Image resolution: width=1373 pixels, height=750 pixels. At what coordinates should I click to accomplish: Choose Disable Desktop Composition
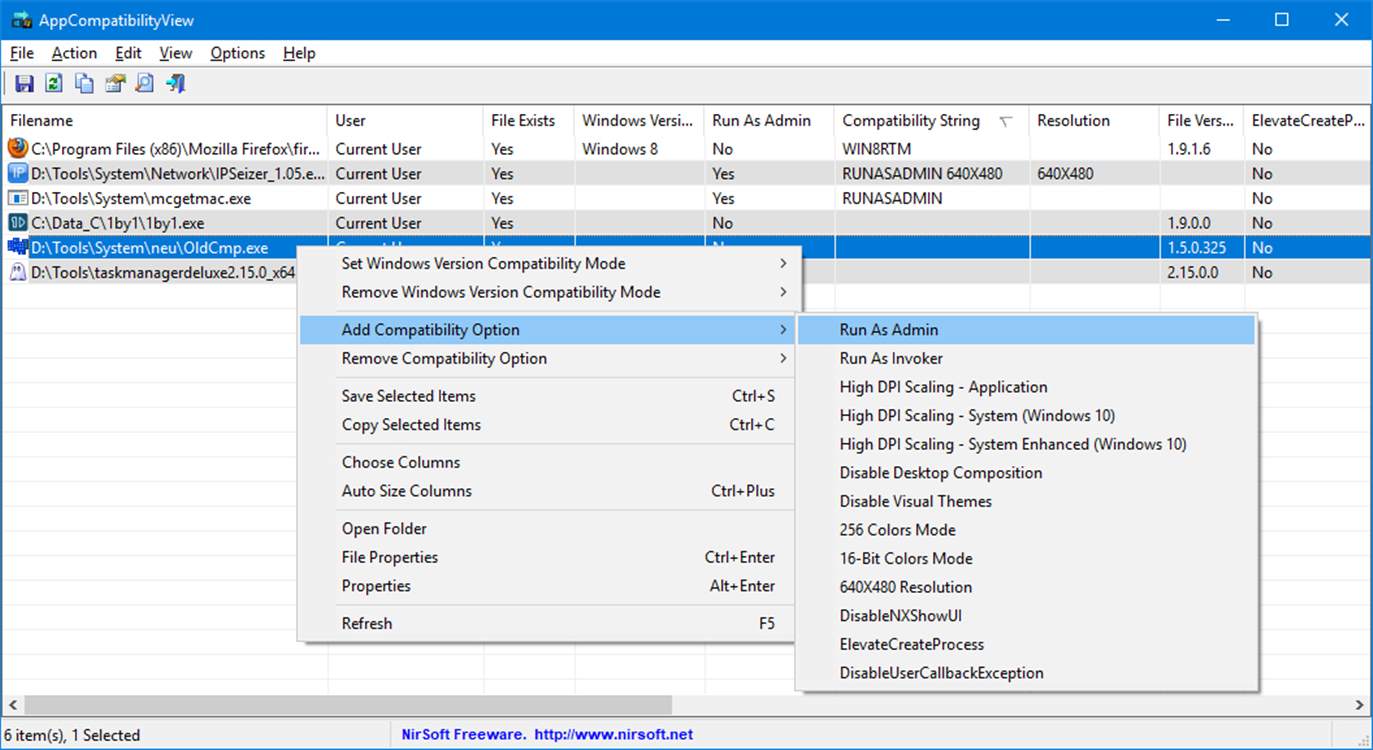[1026, 473]
